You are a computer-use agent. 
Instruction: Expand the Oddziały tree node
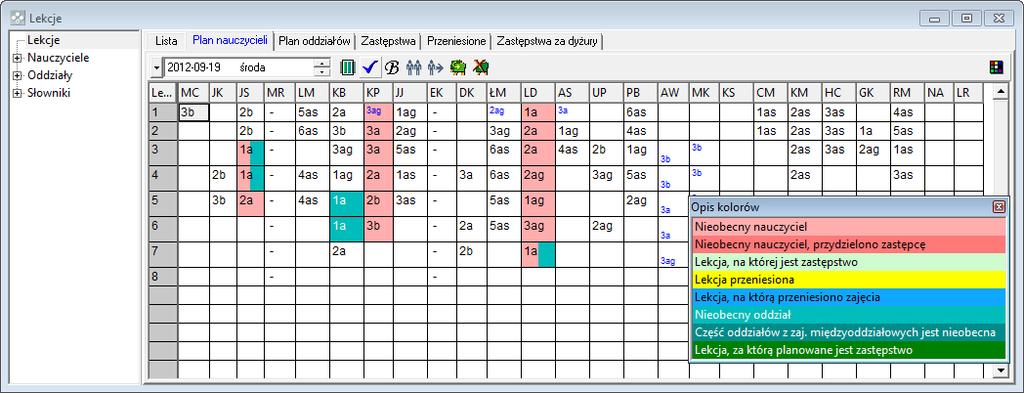[17, 76]
